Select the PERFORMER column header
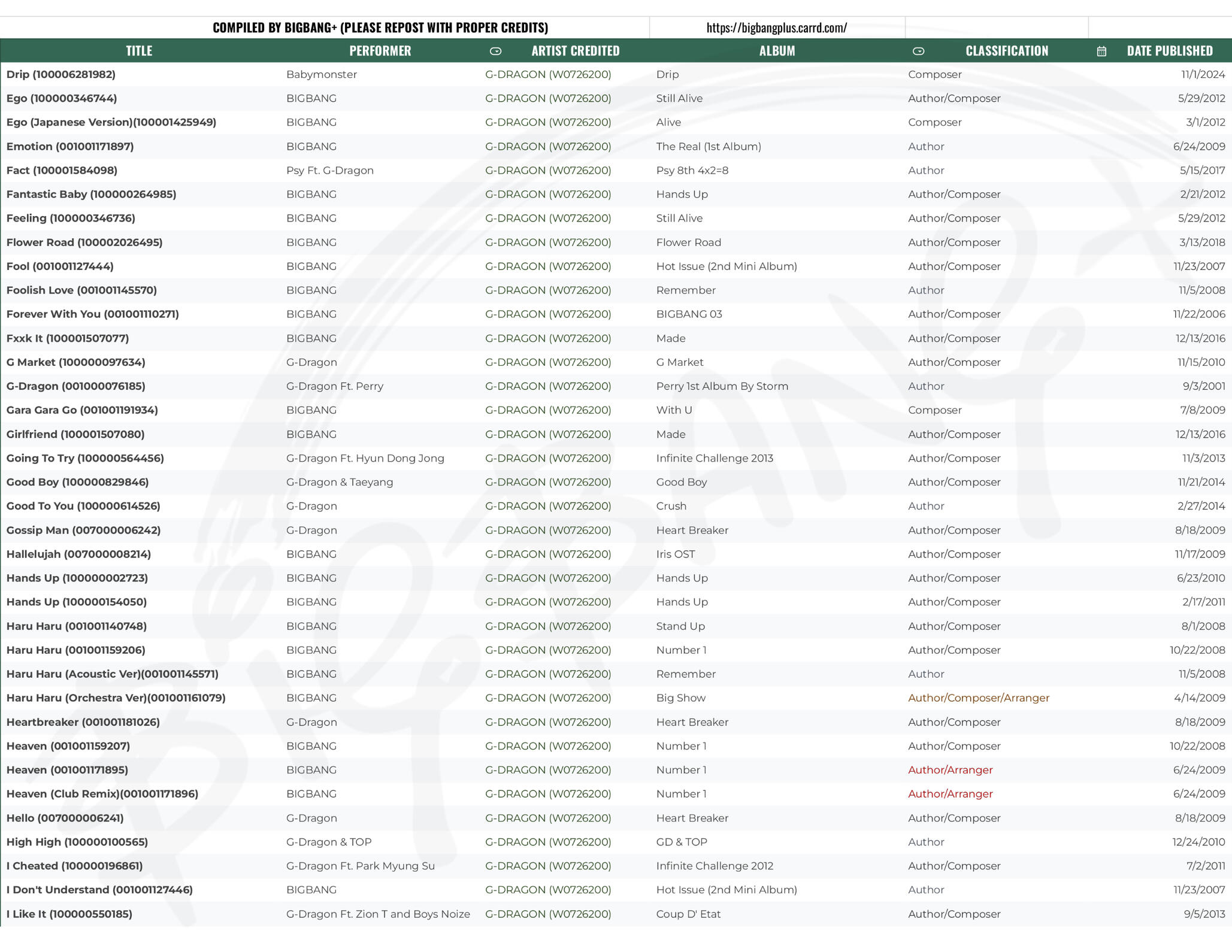1232x952 pixels. (x=380, y=51)
